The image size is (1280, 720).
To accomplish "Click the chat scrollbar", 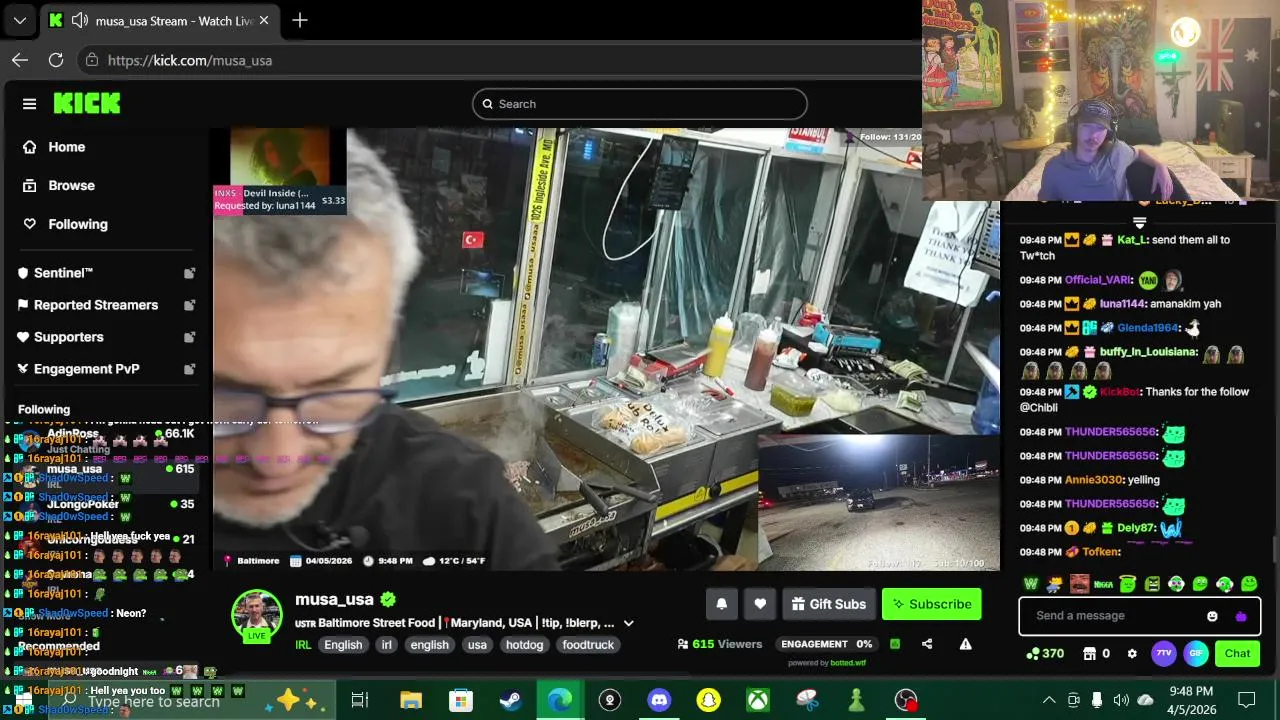I will (x=1274, y=549).
